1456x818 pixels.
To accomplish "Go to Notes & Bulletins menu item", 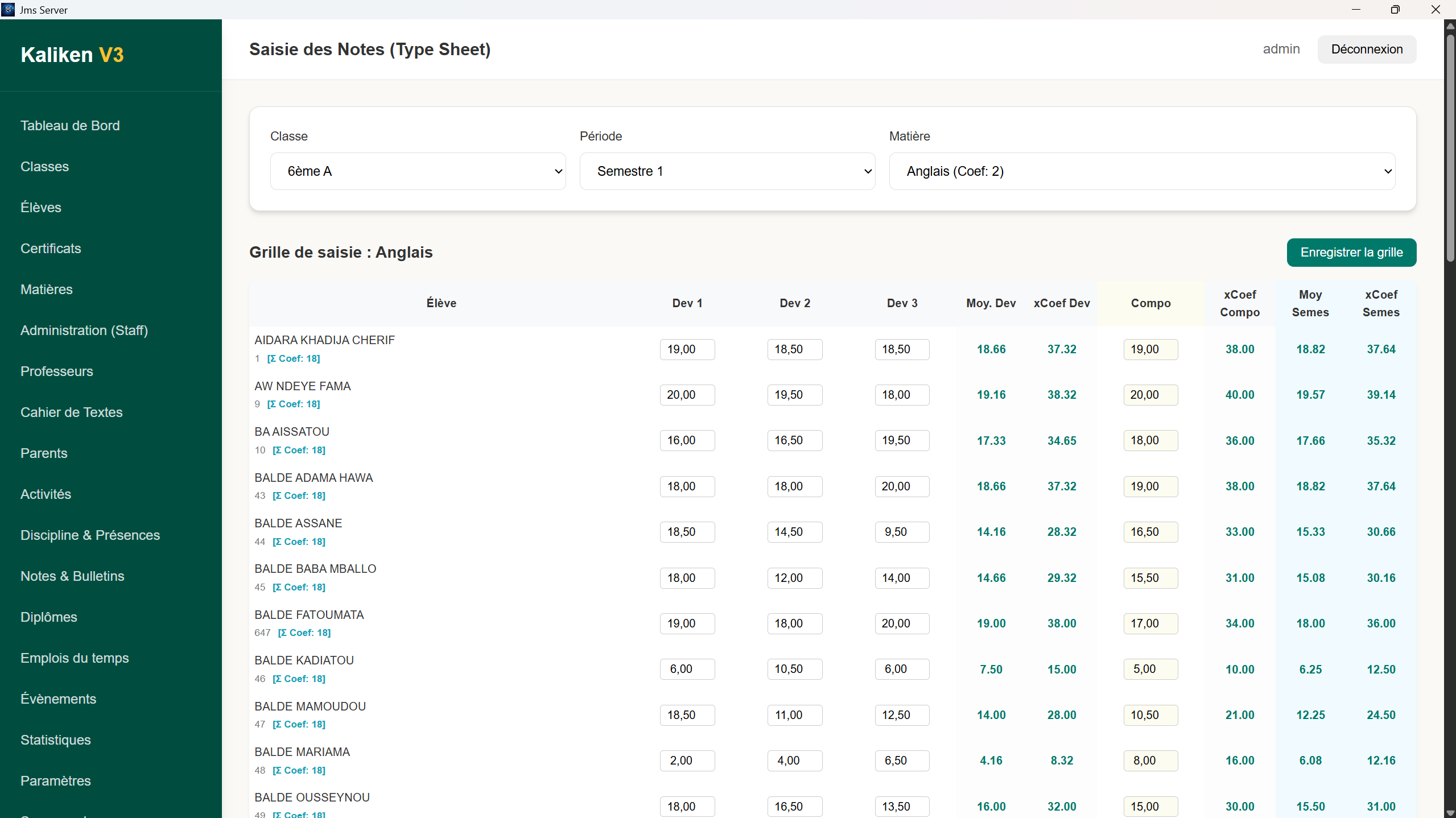I will [72, 576].
